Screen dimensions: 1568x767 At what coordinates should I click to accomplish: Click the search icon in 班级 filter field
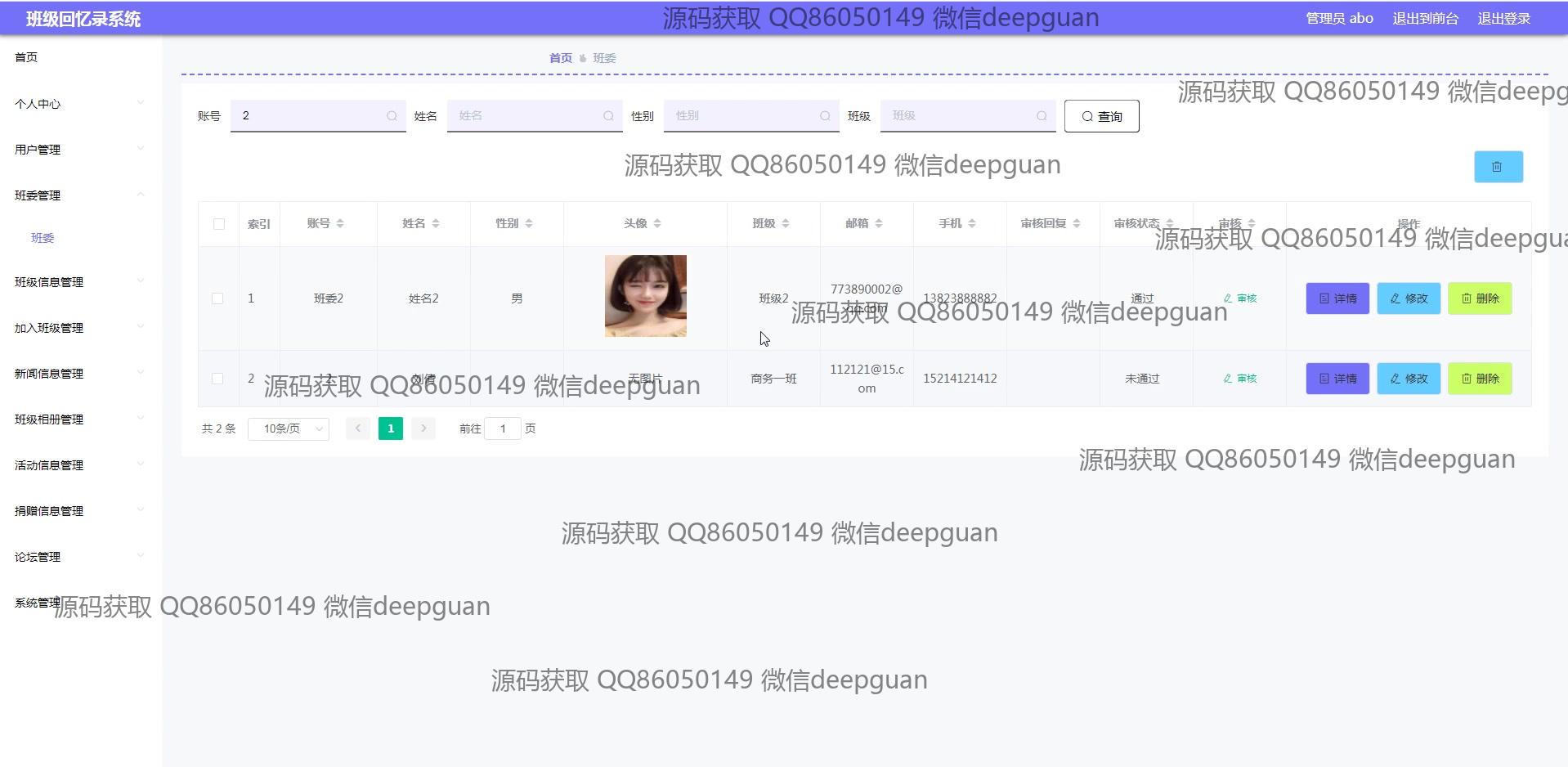[1041, 116]
